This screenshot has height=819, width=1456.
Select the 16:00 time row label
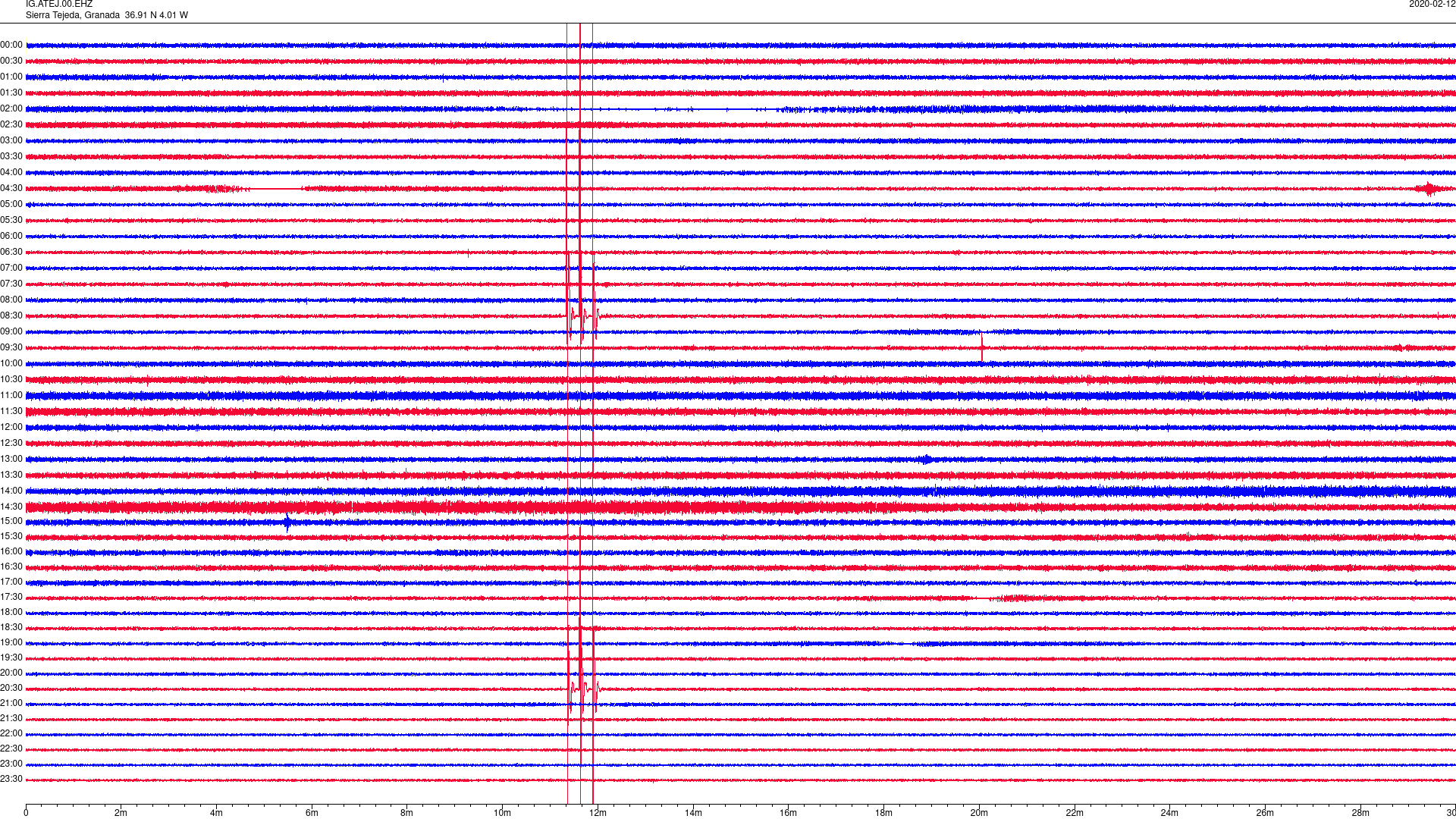click(11, 551)
